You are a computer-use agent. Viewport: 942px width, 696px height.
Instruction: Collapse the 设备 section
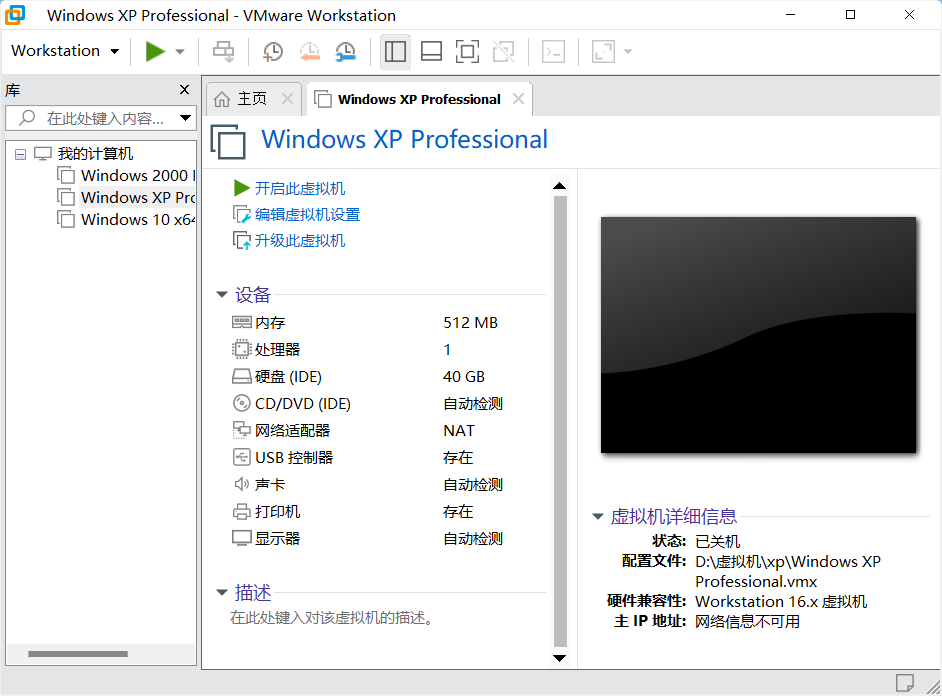coord(222,295)
